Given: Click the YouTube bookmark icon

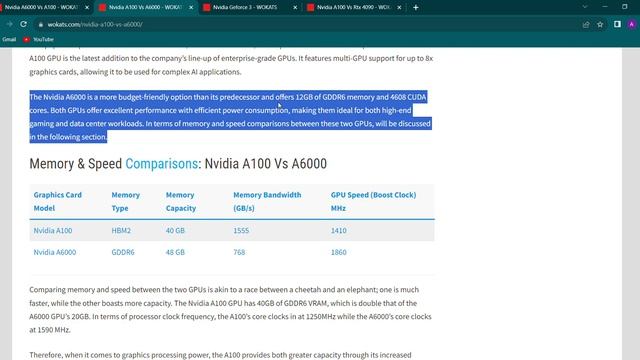Looking at the screenshot, I should coord(27,40).
